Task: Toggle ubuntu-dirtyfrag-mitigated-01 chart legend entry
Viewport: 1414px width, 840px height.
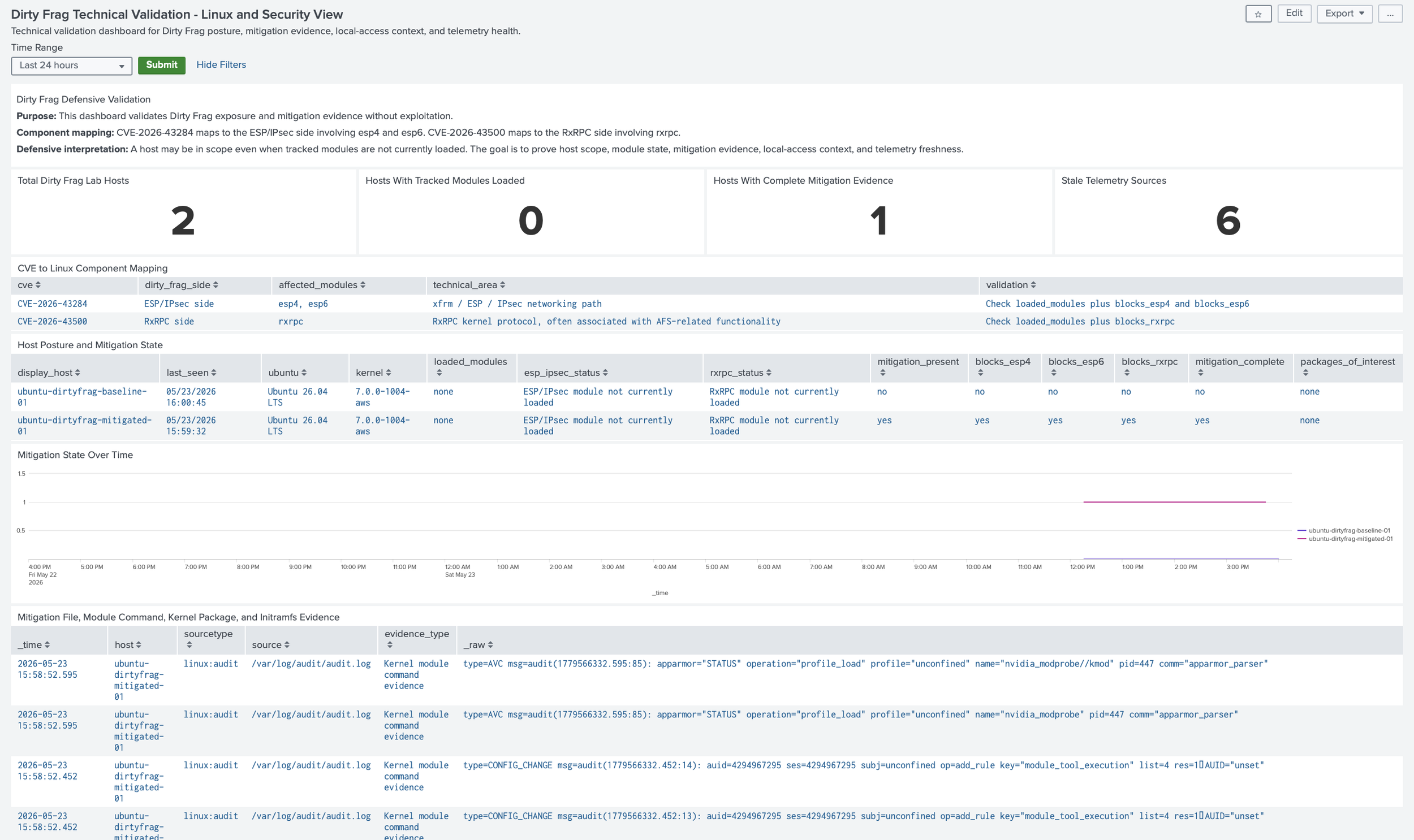Action: point(1345,539)
